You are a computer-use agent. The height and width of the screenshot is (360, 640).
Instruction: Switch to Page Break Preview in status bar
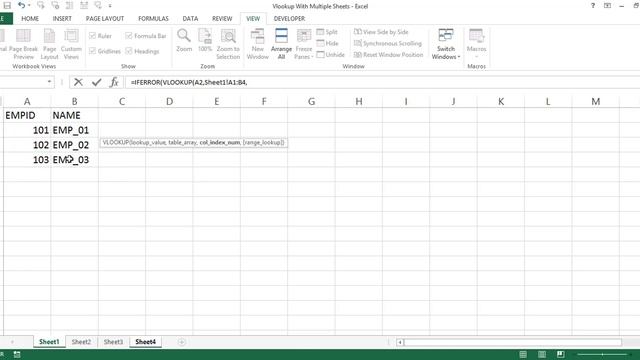pyautogui.click(x=560, y=354)
